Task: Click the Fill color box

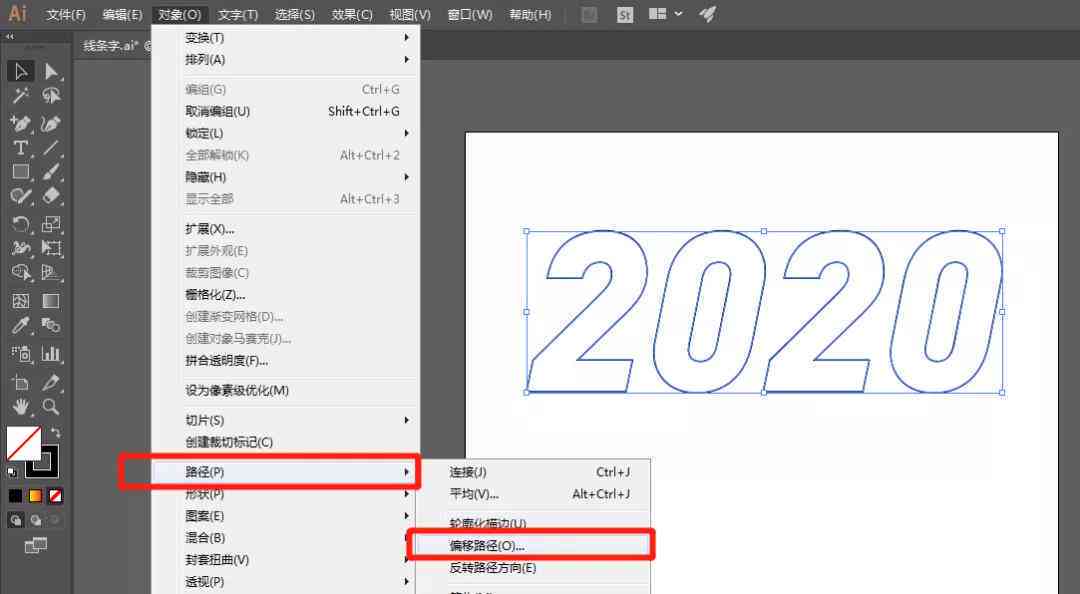Action: [x=23, y=442]
